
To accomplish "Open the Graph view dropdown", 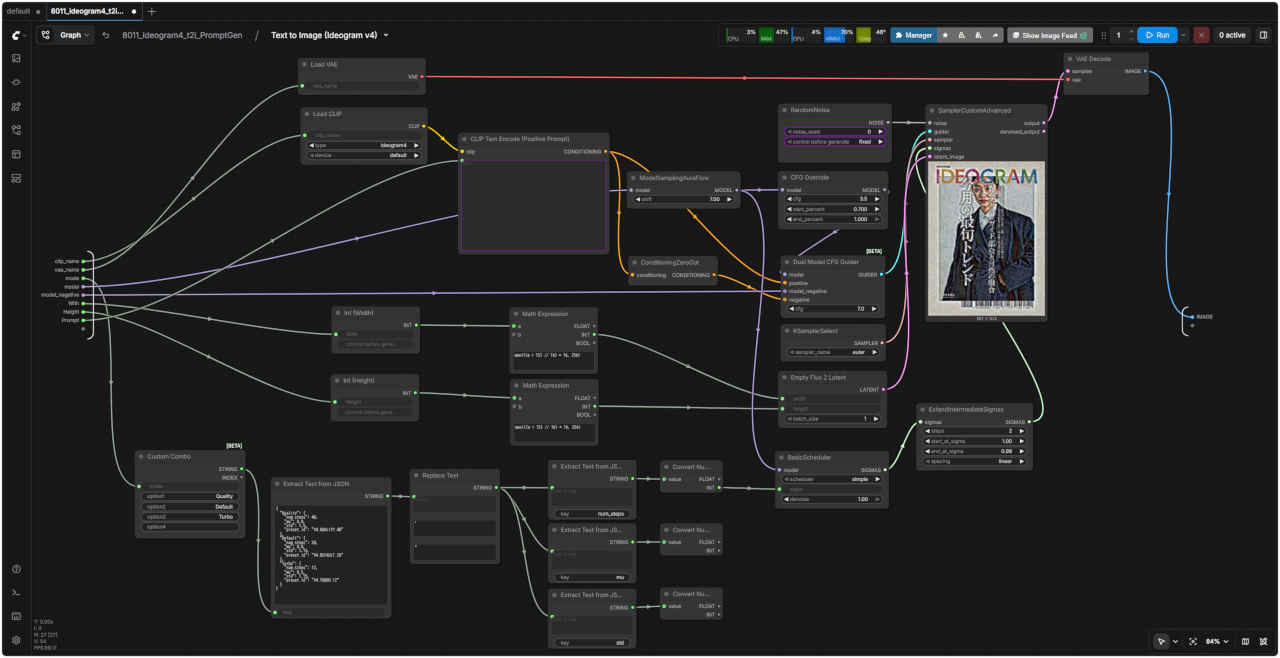I will [x=65, y=35].
